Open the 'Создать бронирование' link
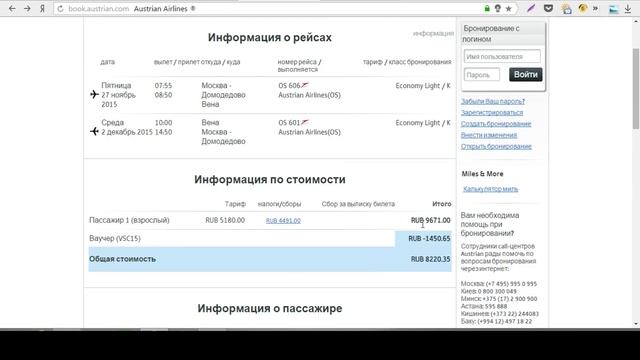 (x=496, y=124)
